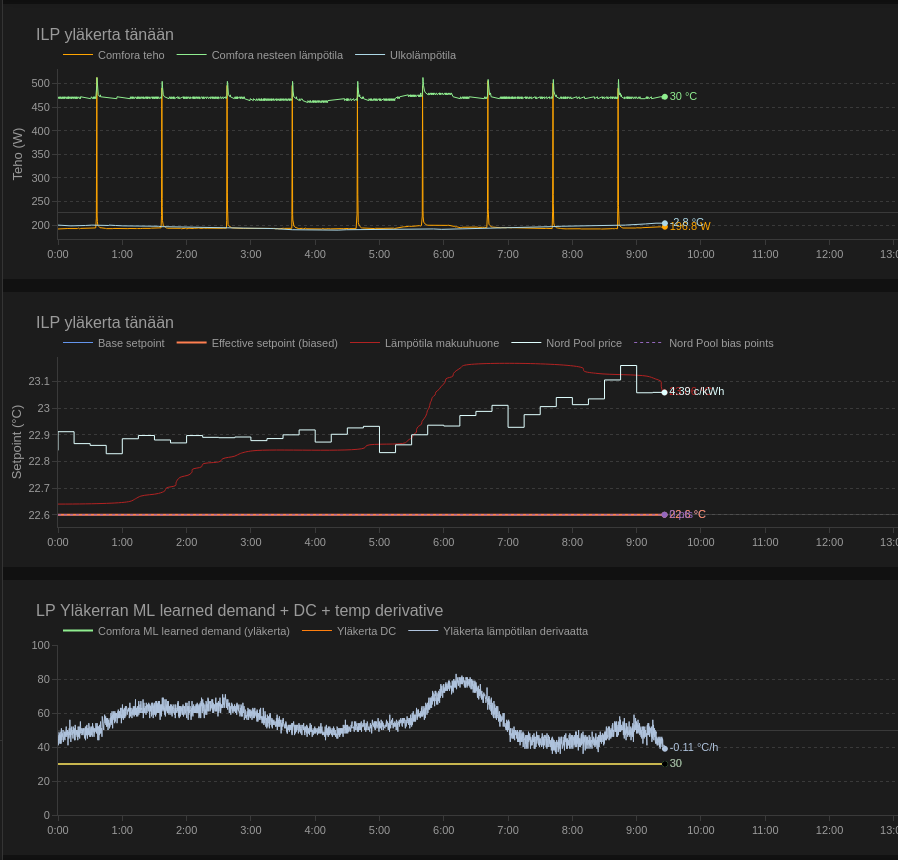This screenshot has height=860, width=898.
Task: Hide the Base setpoint series
Action: (130, 343)
